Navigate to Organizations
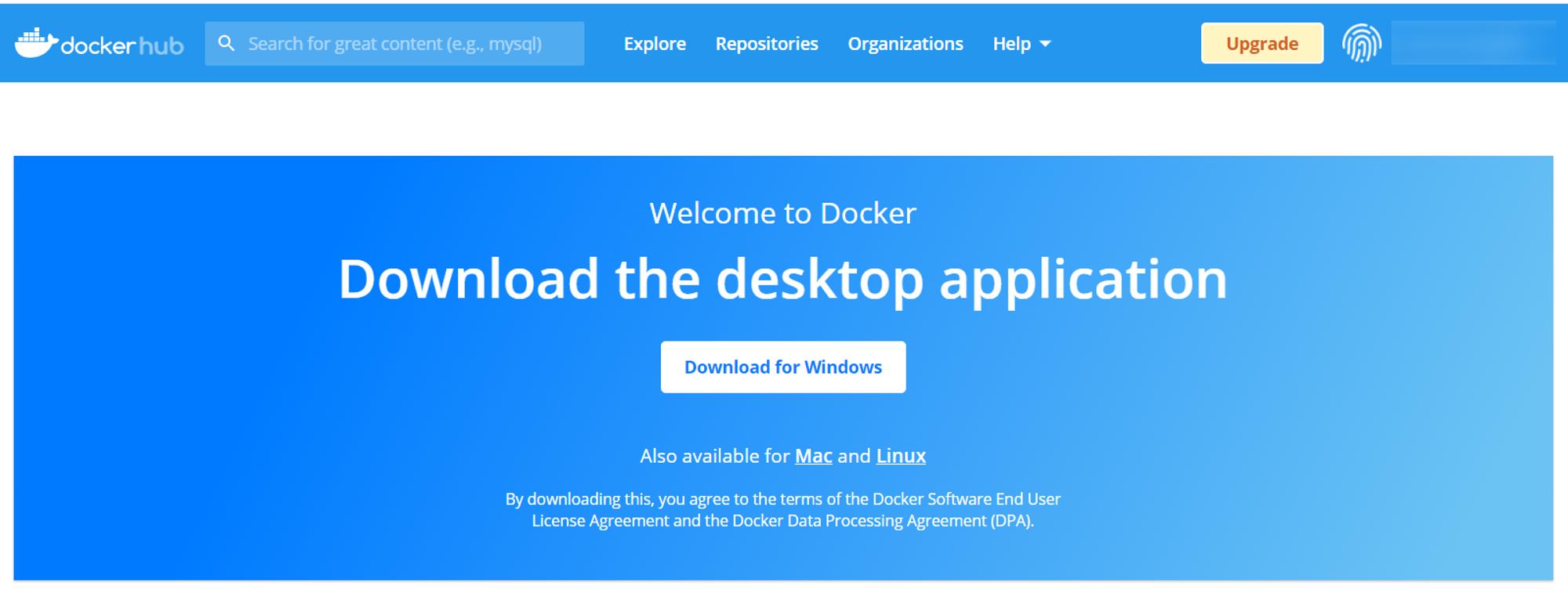The image size is (1568, 593). [x=906, y=44]
